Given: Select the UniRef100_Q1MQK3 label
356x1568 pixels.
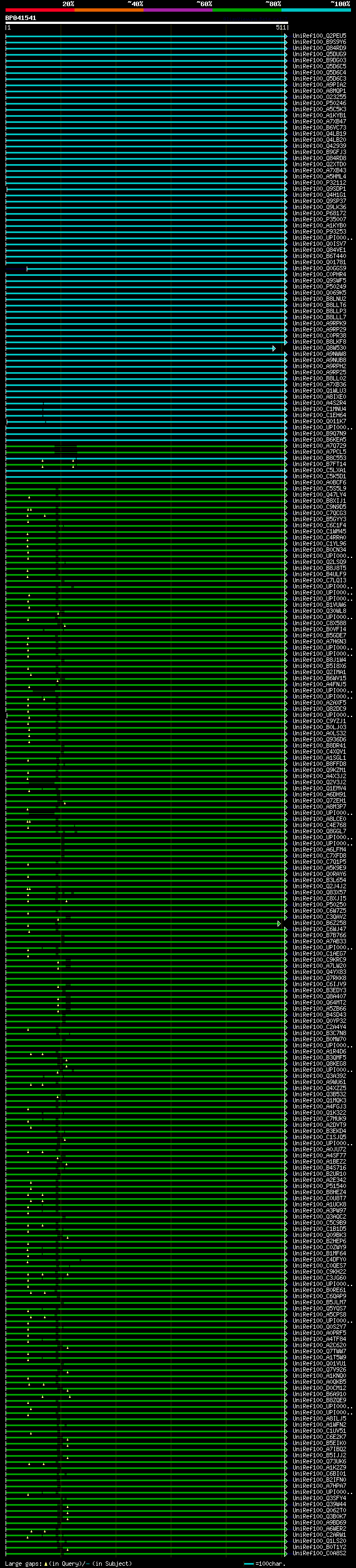Looking at the screenshot, I should pos(319,1101).
